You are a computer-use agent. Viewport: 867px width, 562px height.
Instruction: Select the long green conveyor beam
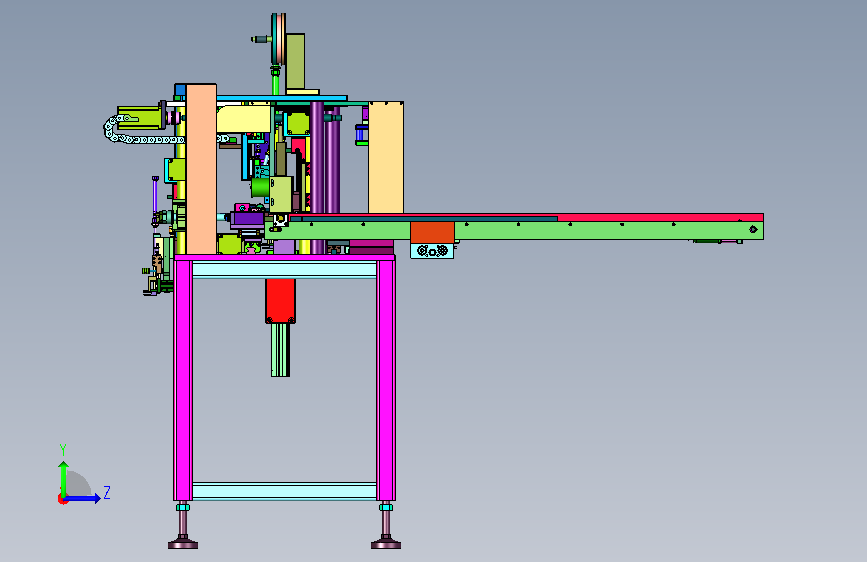pyautogui.click(x=514, y=231)
